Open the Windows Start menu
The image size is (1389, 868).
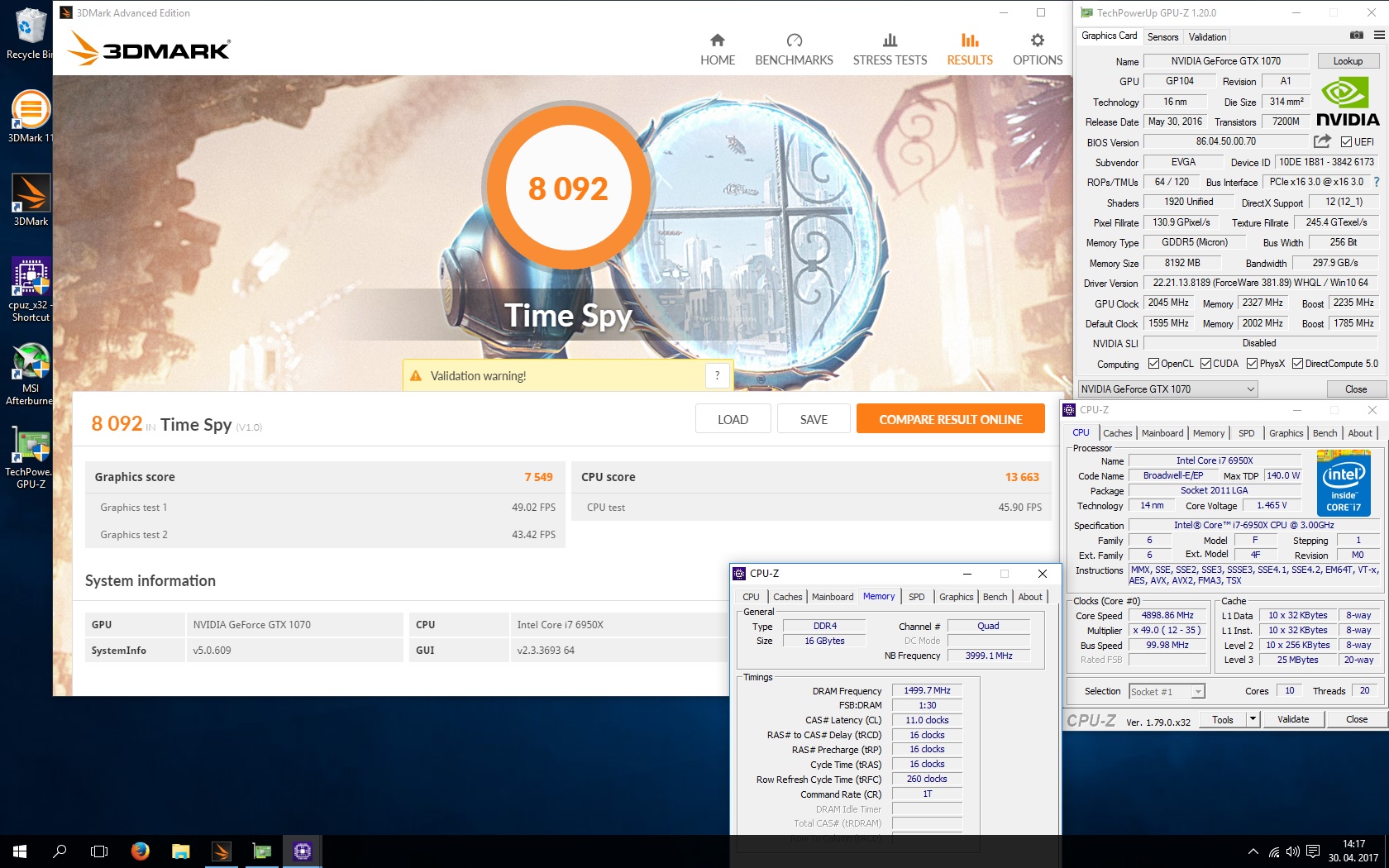pyautogui.click(x=20, y=851)
